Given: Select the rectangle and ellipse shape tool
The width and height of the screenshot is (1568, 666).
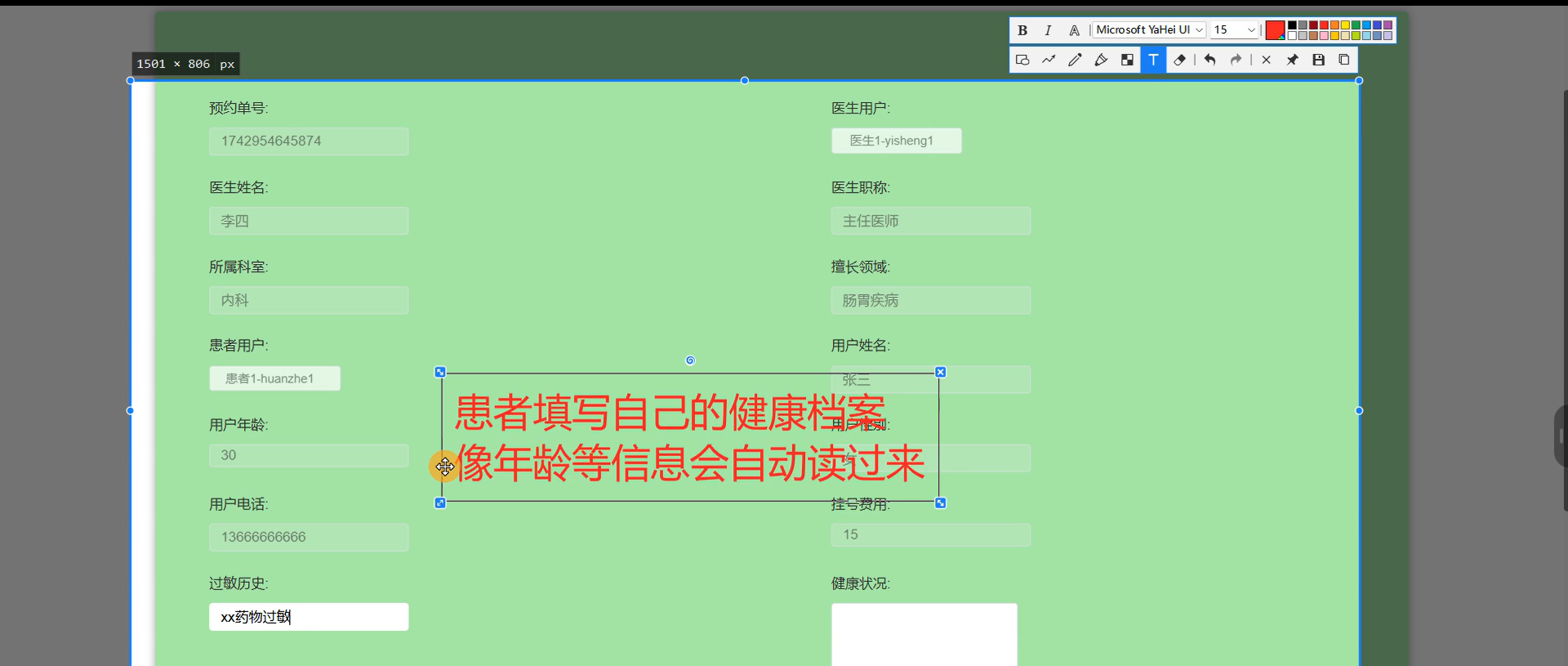Looking at the screenshot, I should pos(1022,60).
